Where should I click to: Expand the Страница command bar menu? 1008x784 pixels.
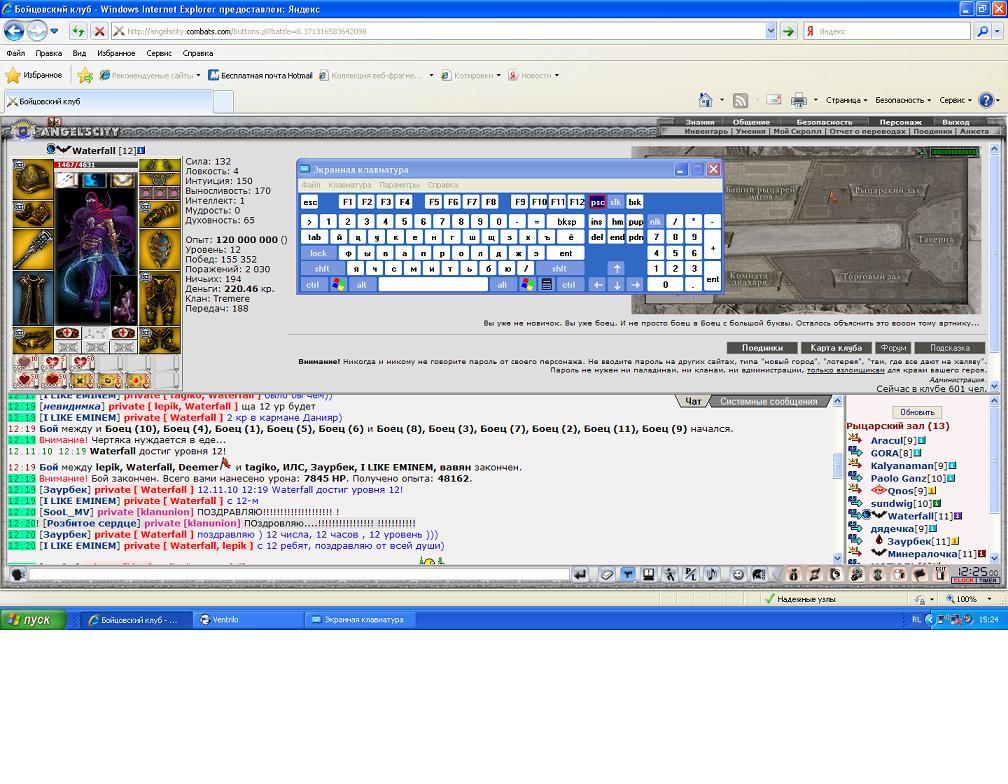(x=846, y=100)
